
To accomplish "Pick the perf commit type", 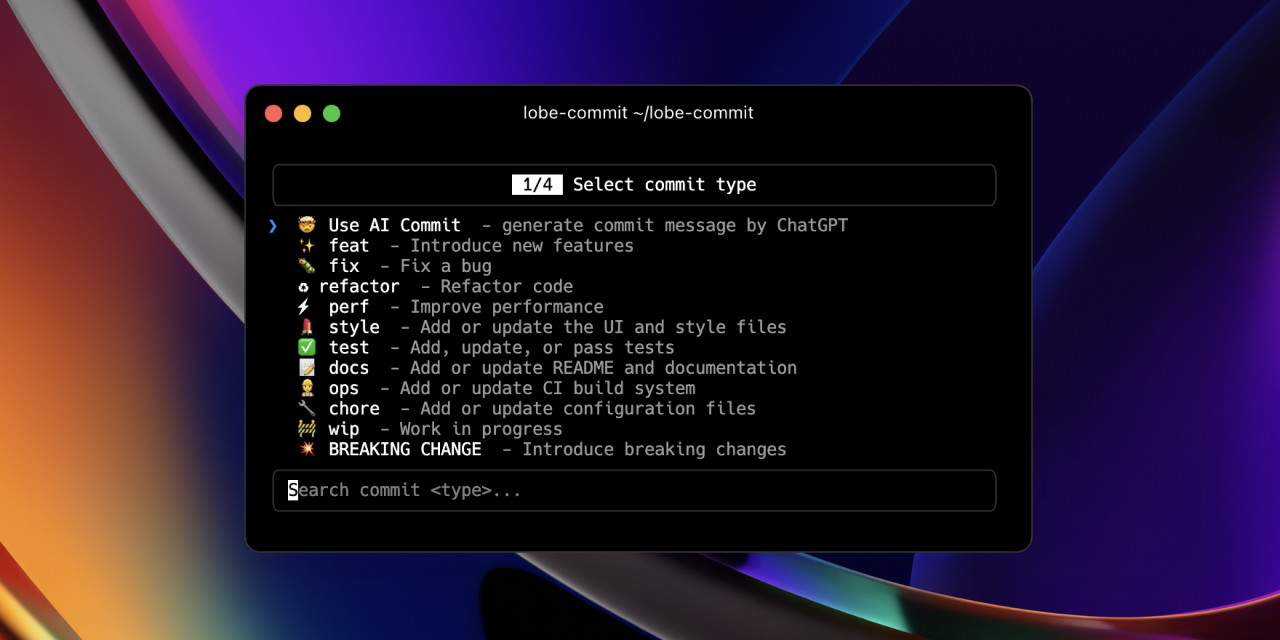I will pos(450,307).
